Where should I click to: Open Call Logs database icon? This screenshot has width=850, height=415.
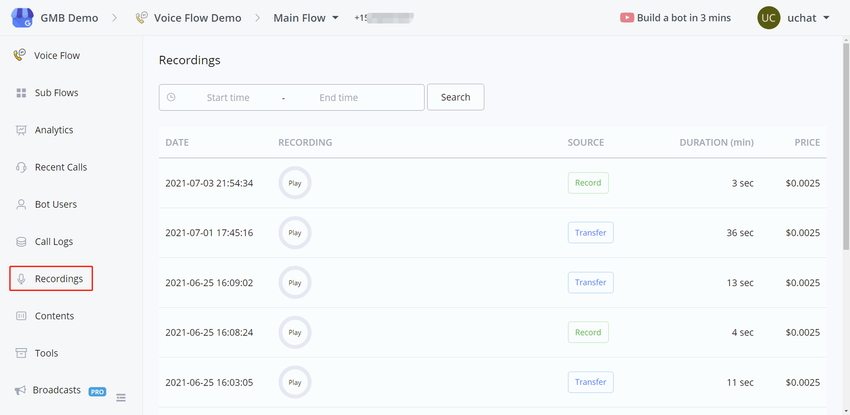21,241
